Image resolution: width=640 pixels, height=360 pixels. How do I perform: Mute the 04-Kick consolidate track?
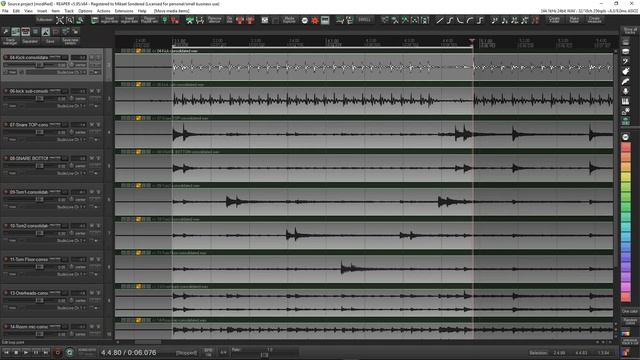point(92,58)
